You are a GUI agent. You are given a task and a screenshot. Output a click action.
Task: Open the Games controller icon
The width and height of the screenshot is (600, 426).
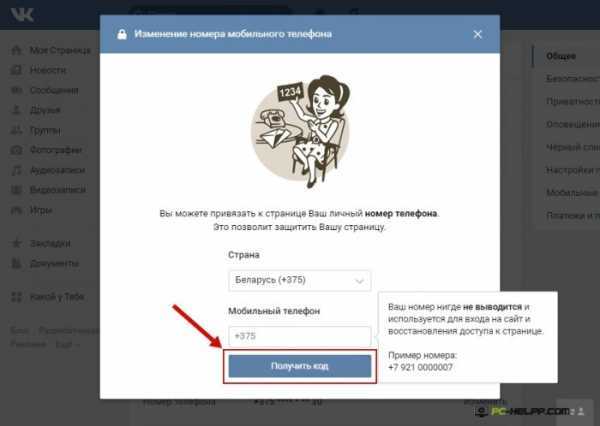pos(16,210)
